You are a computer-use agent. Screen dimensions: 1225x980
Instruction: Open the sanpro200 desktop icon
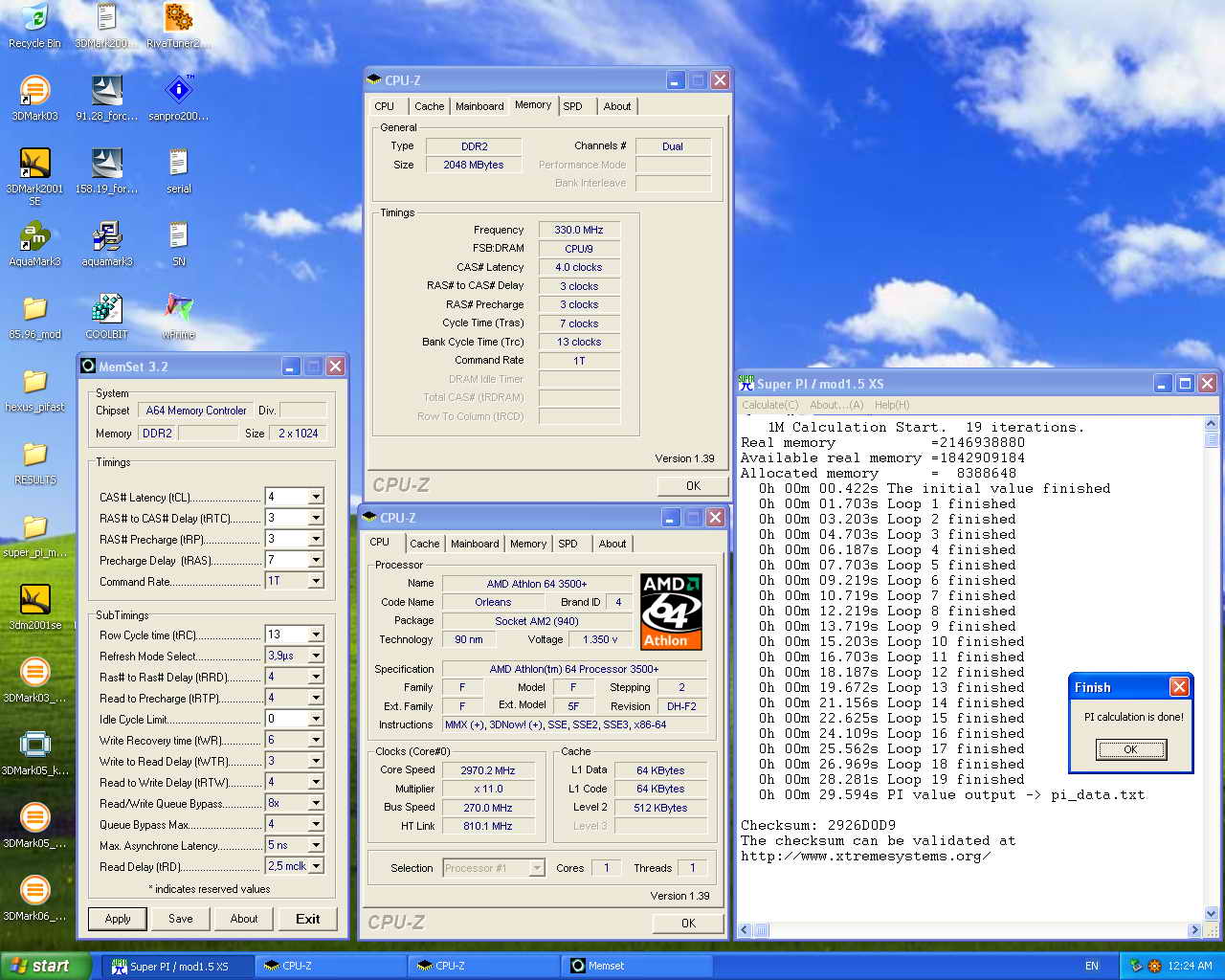coord(178,98)
